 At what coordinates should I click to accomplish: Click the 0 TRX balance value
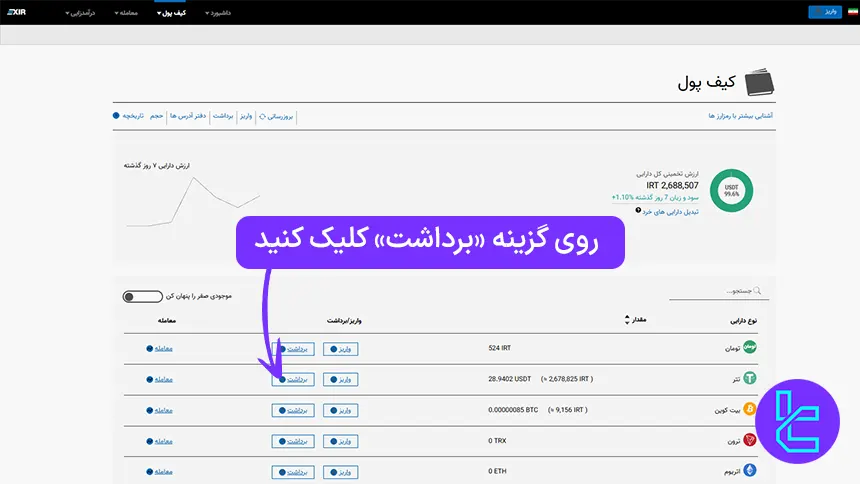point(497,441)
